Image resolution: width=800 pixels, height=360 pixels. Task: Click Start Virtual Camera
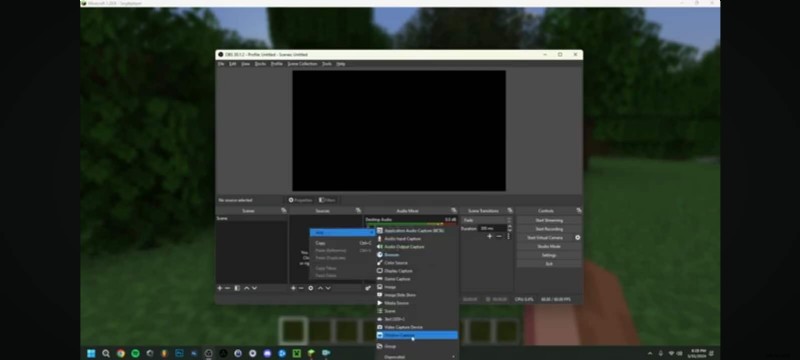[545, 238]
